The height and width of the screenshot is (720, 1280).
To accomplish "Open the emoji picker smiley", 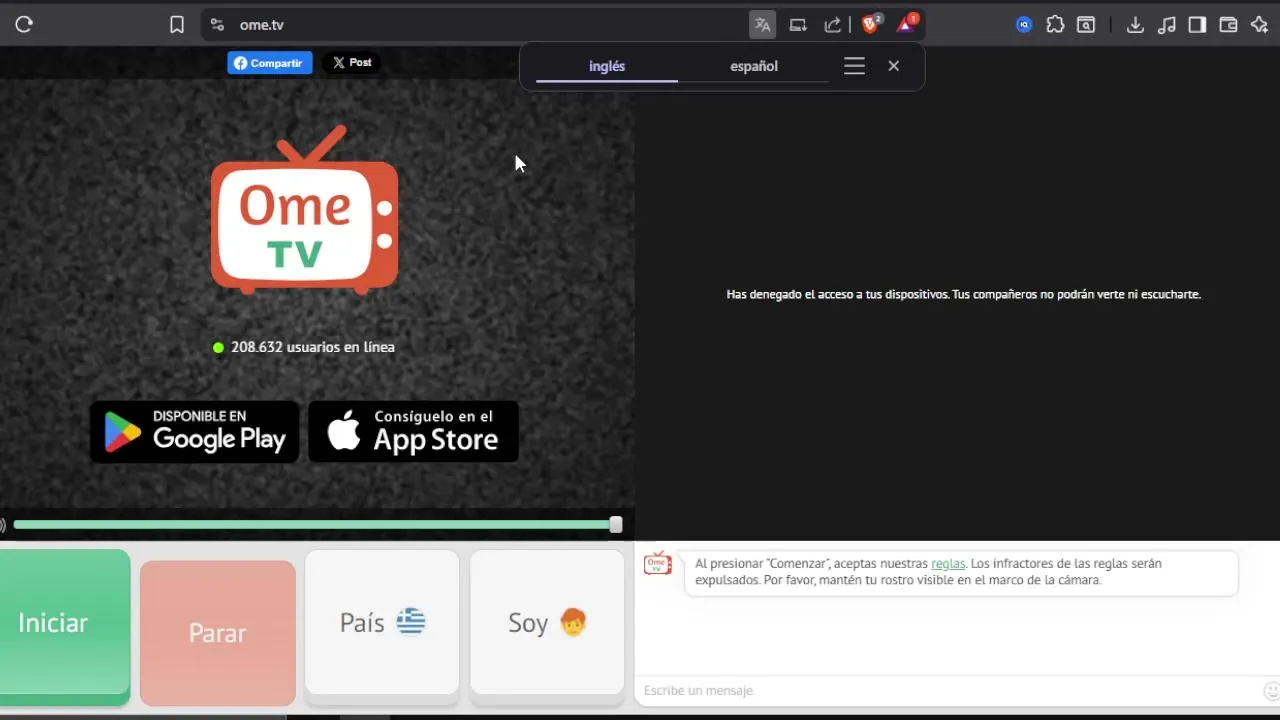I will click(x=1271, y=691).
